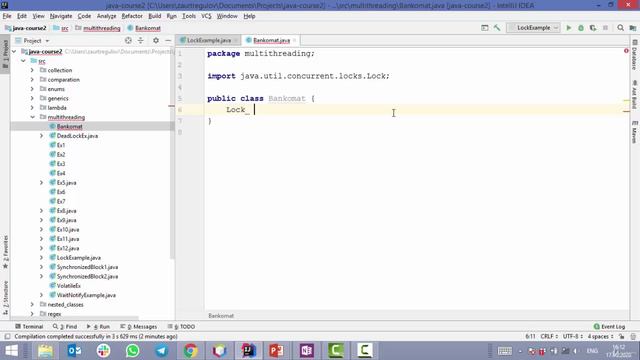Change line separator CRLF in status bar
Viewport: 640px width, 360px height.
click(x=549, y=336)
